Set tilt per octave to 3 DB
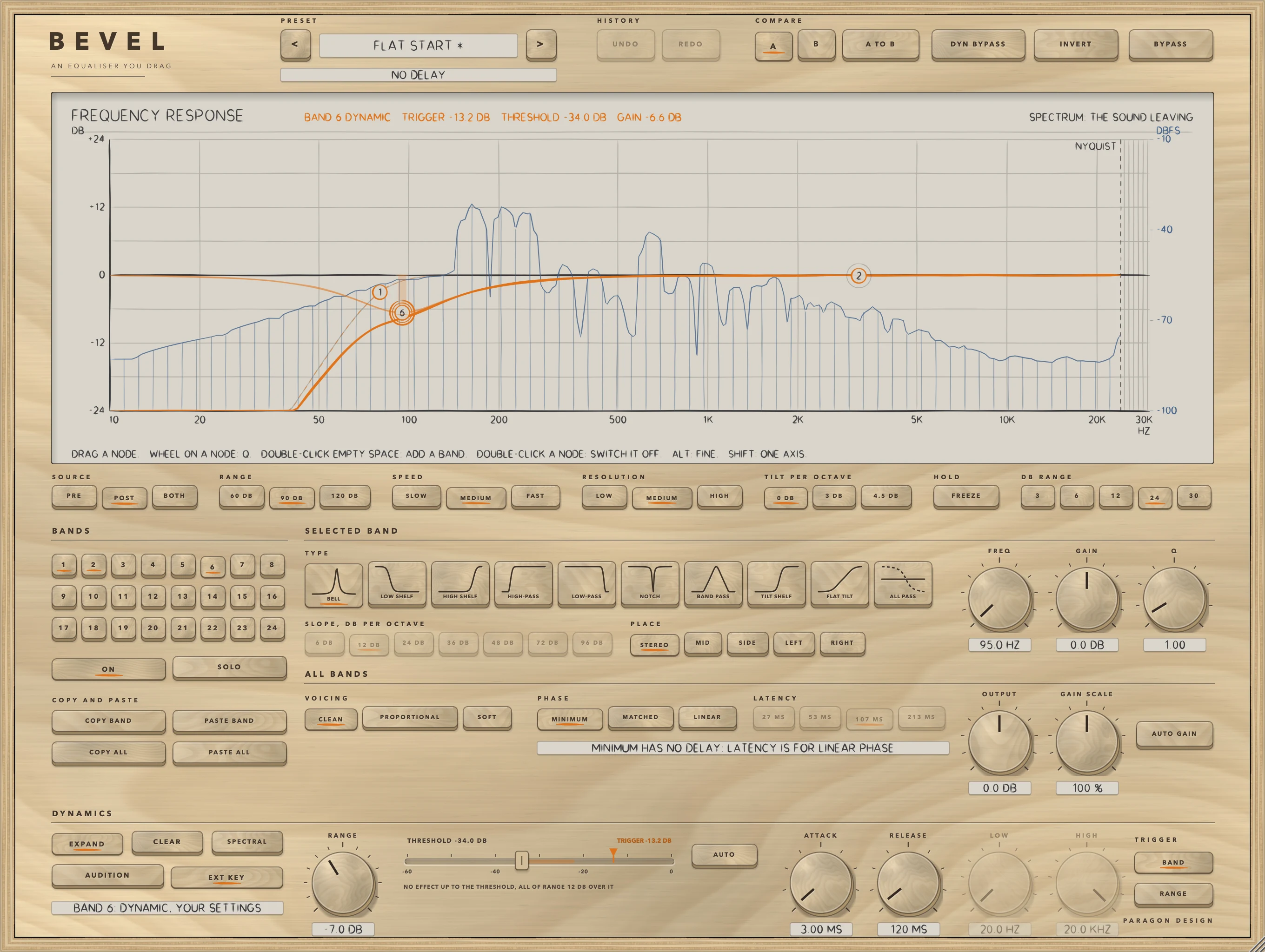This screenshot has width=1265, height=952. click(x=833, y=496)
